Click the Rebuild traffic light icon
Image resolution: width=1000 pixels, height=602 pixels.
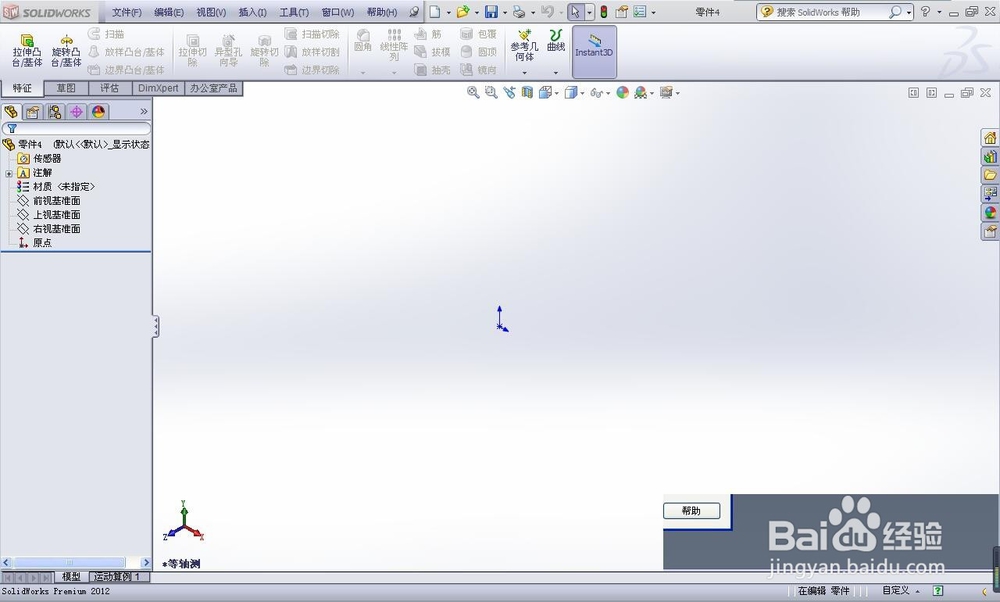coord(603,11)
